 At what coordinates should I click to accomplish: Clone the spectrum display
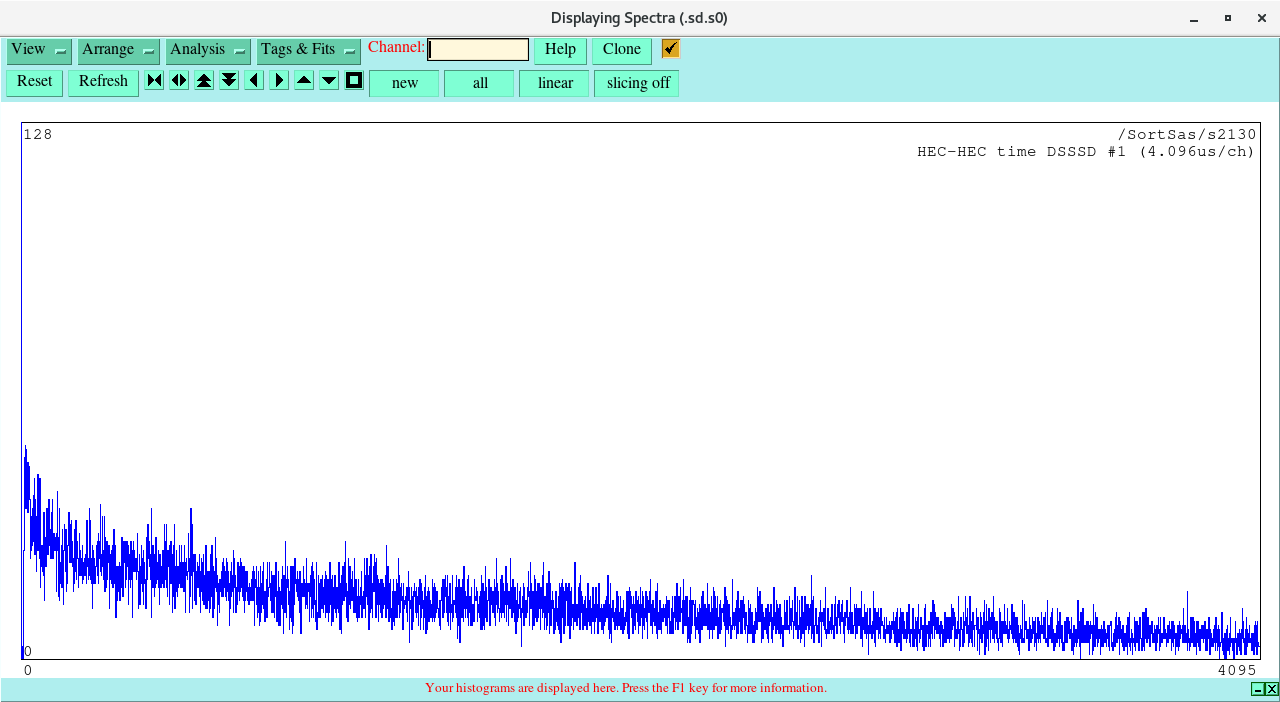(x=622, y=50)
